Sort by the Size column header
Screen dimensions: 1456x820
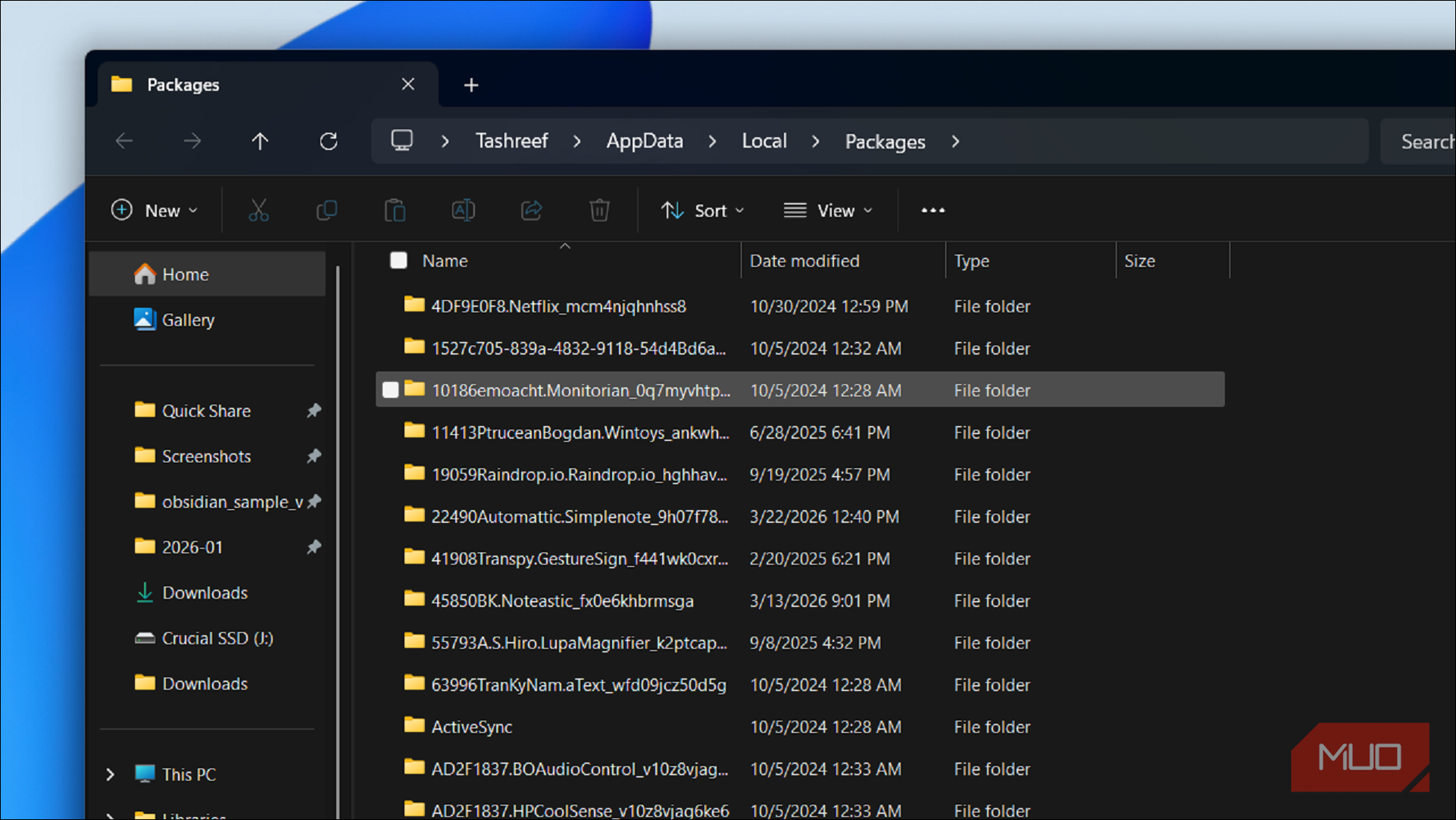[x=1139, y=261]
